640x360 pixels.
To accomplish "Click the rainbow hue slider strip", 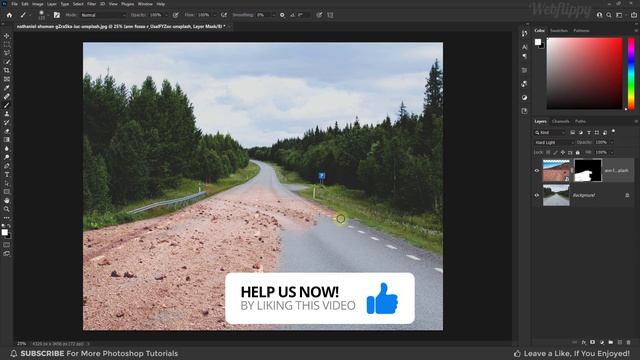I will [631, 73].
